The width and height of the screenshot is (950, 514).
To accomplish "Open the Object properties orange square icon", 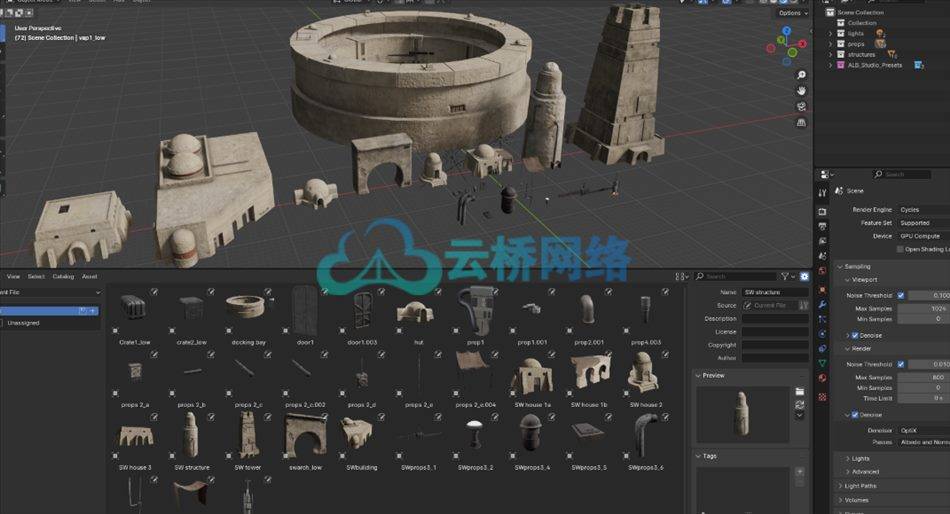I will click(822, 290).
